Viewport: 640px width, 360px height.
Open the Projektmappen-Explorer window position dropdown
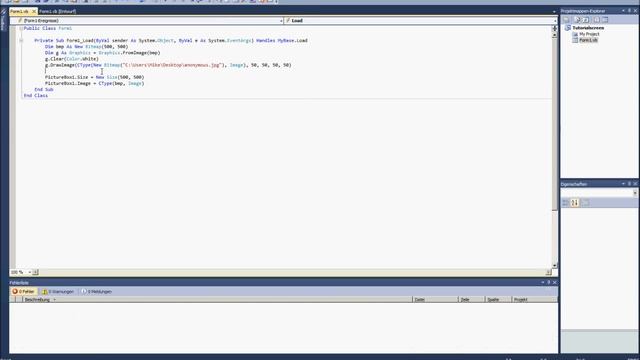pyautogui.click(x=623, y=11)
